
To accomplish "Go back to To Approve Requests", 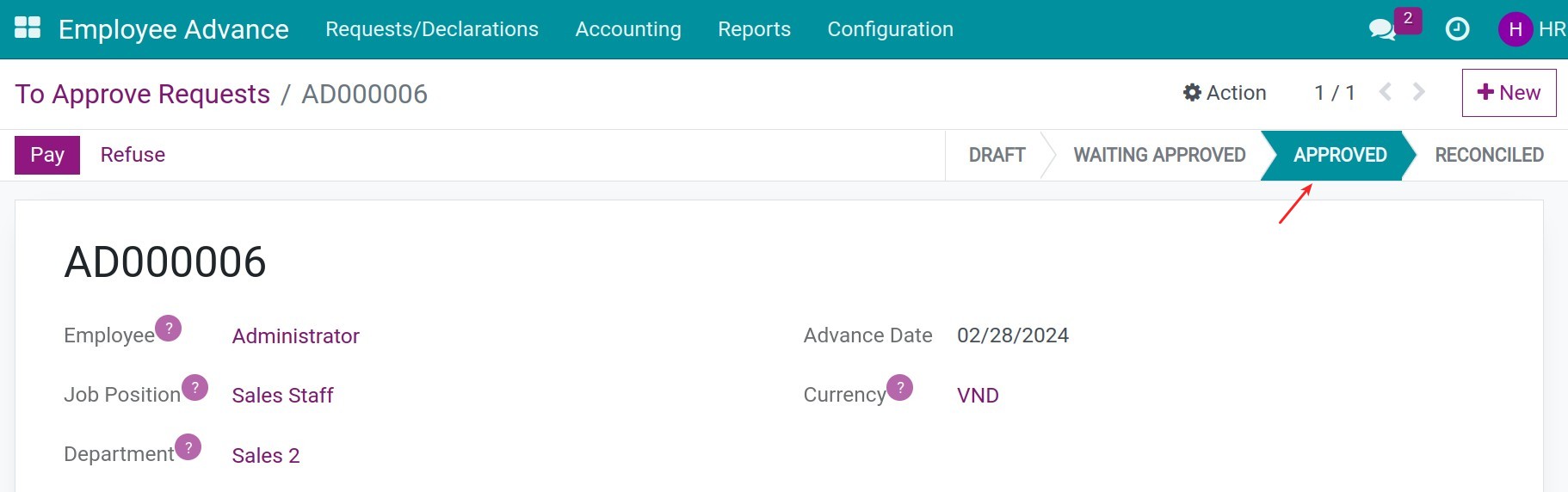I will click(x=143, y=94).
